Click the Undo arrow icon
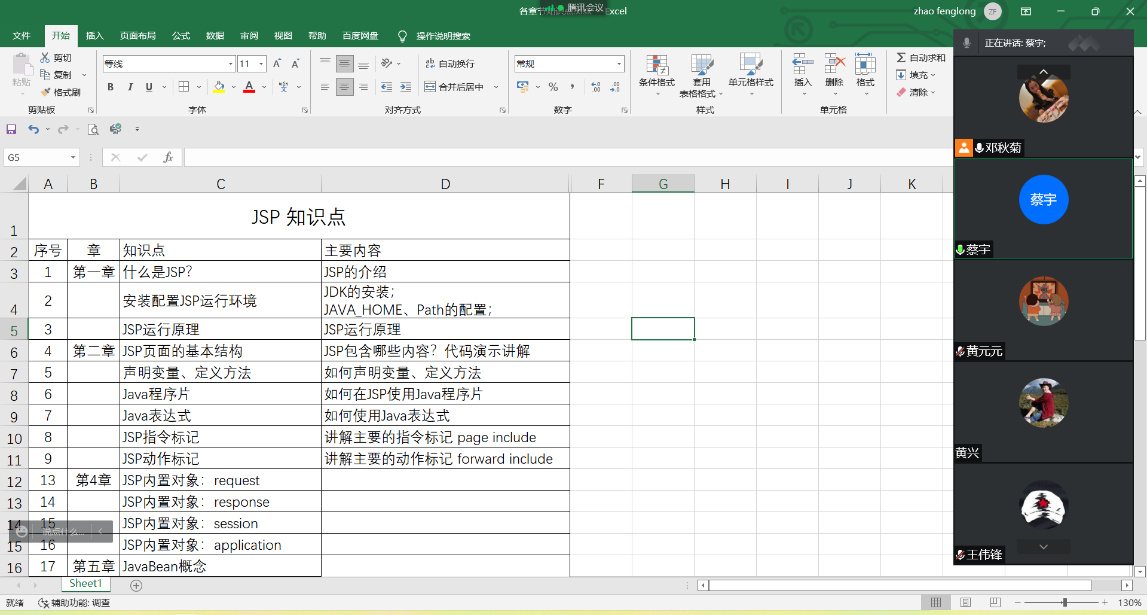This screenshot has width=1147, height=615. click(33, 129)
